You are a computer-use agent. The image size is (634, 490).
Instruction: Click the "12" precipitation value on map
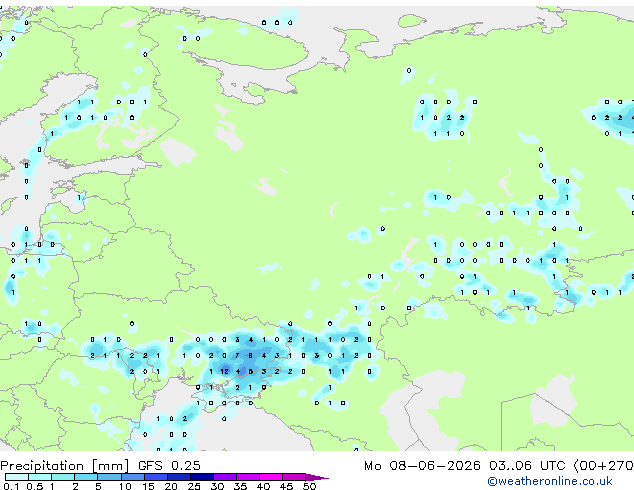(x=224, y=371)
